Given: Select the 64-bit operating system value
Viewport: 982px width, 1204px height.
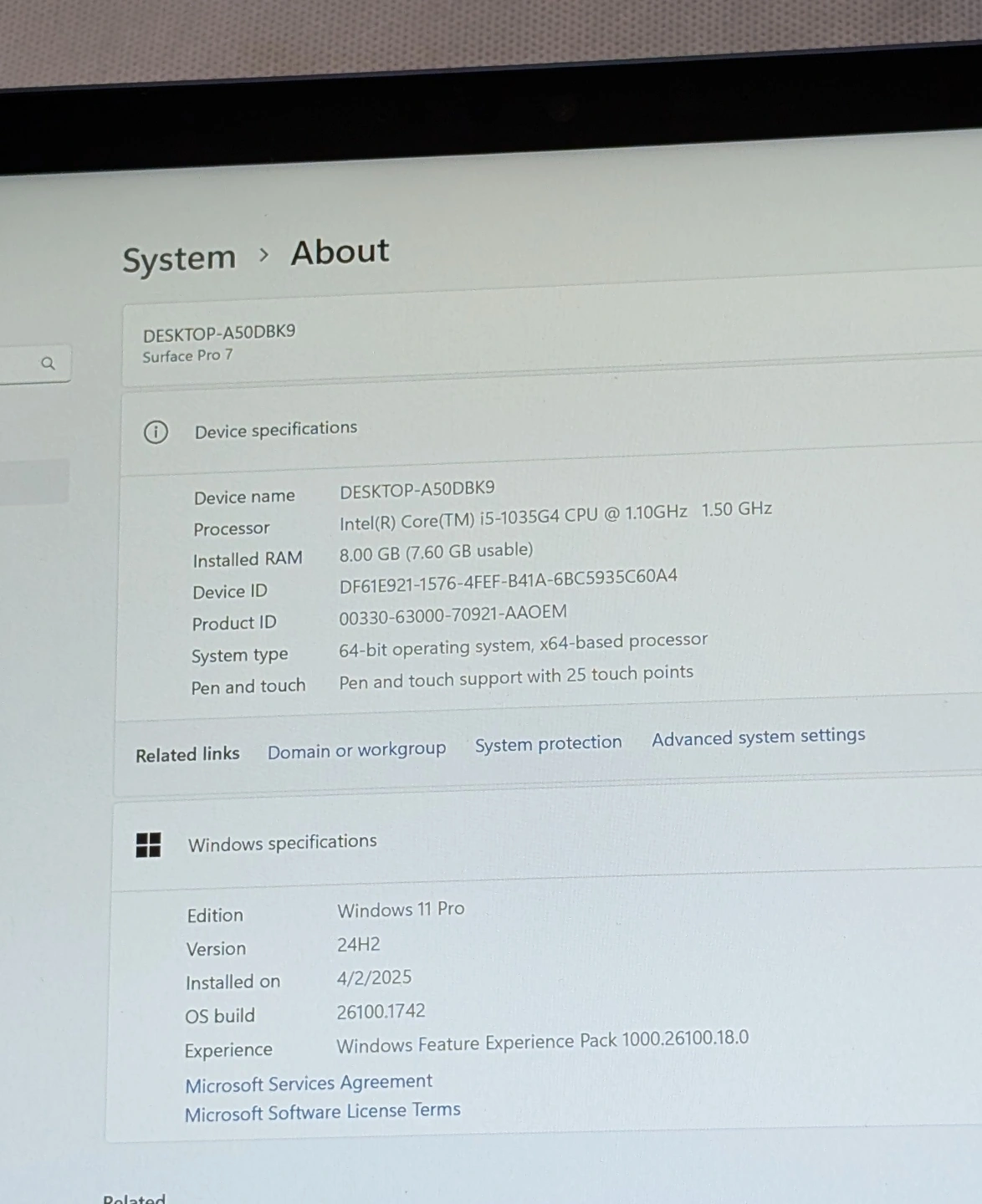Looking at the screenshot, I should coord(523,645).
